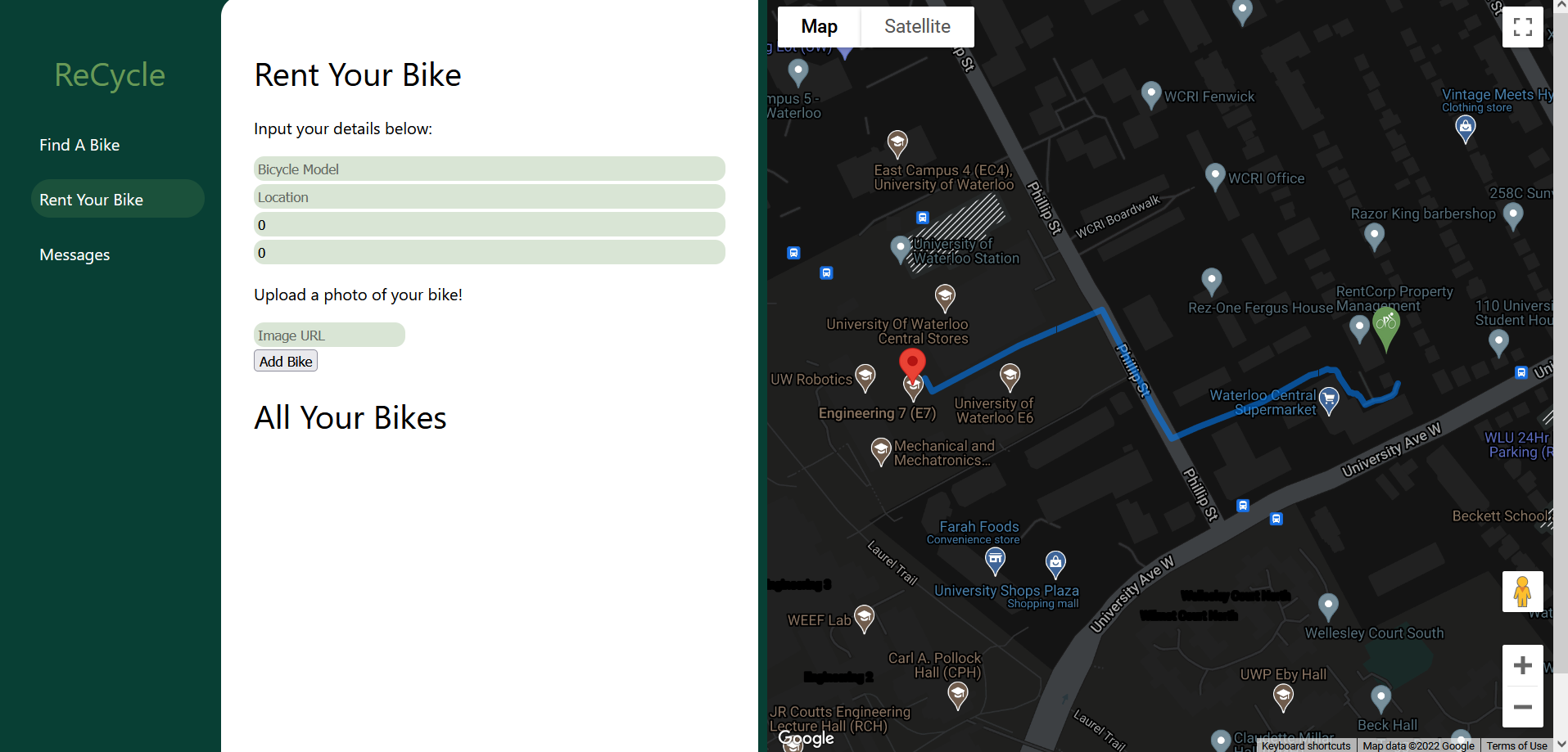Open the 110 University Student Housing pin
The width and height of the screenshot is (1568, 752).
(1499, 343)
